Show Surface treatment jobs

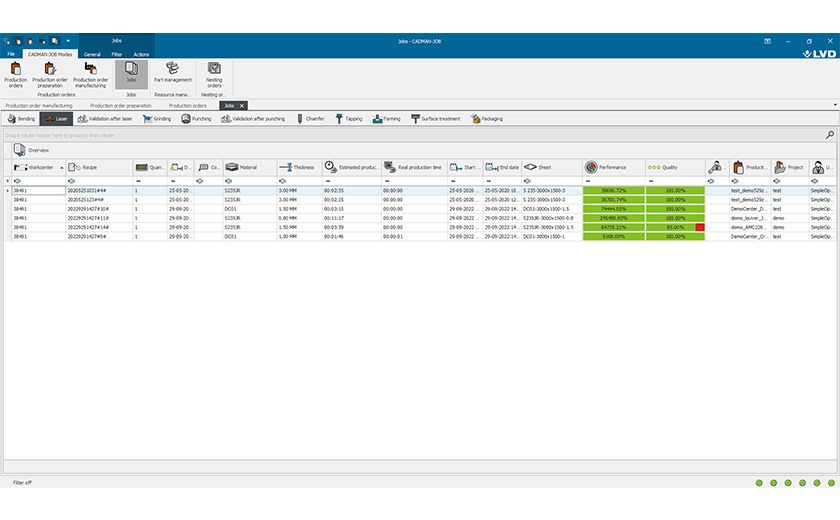[436, 119]
